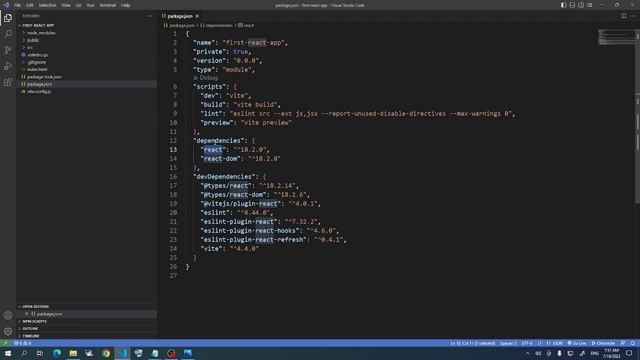The height and width of the screenshot is (360, 640).
Task: Open the Go menu
Action: [x=78, y=5]
